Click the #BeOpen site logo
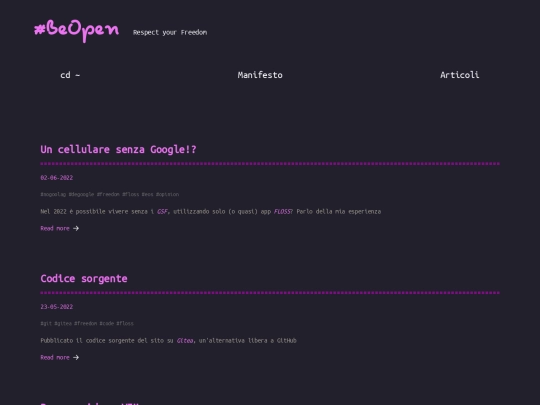Viewport: 540px width, 405px height. 76,31
